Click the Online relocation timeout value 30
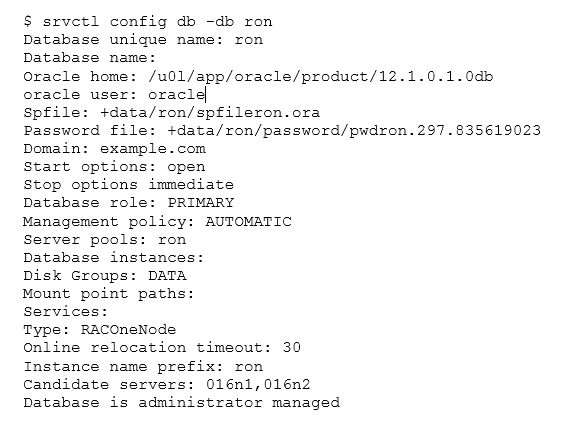The image size is (563, 431). (292, 348)
